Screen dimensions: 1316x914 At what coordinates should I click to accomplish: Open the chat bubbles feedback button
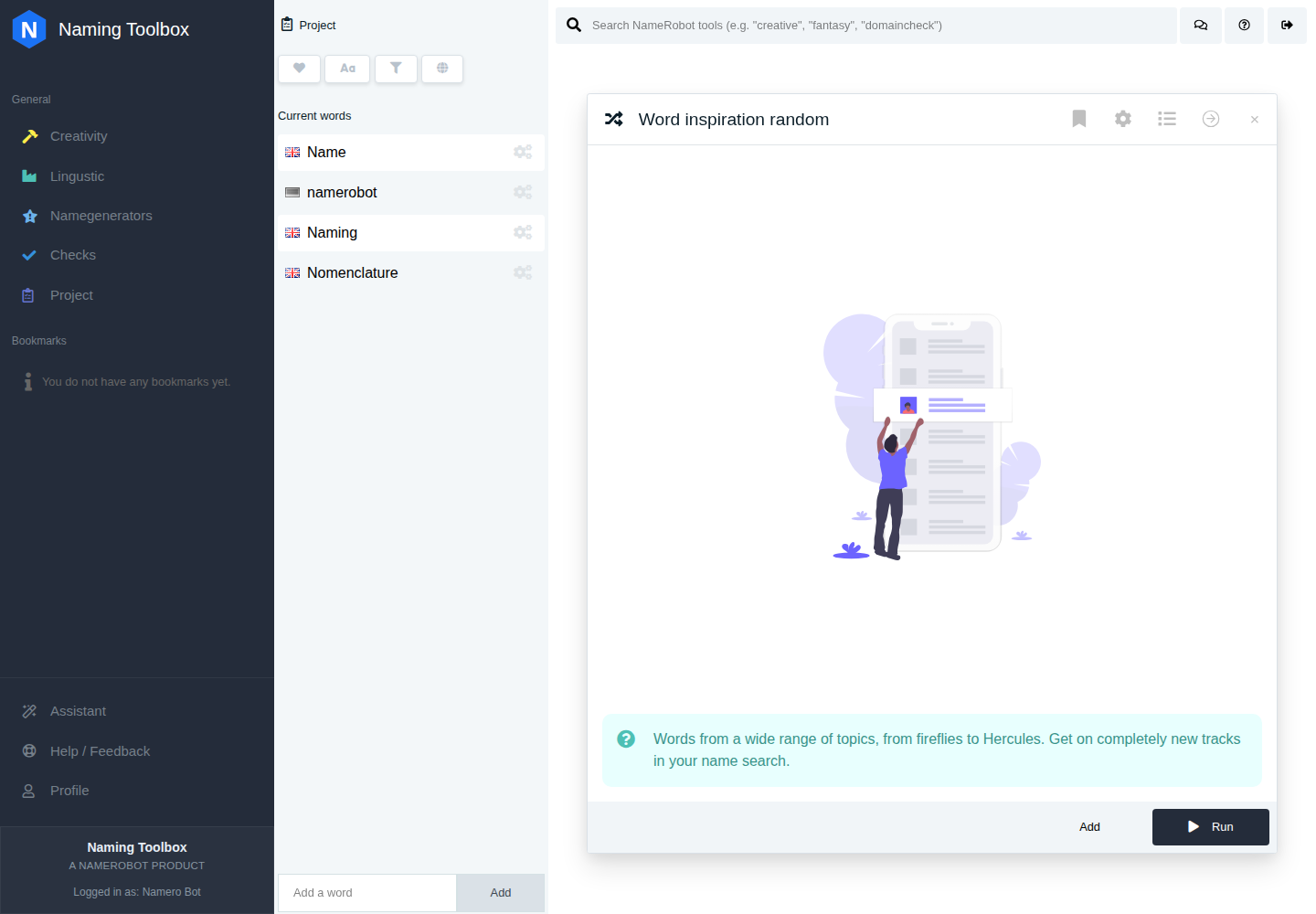(1201, 26)
